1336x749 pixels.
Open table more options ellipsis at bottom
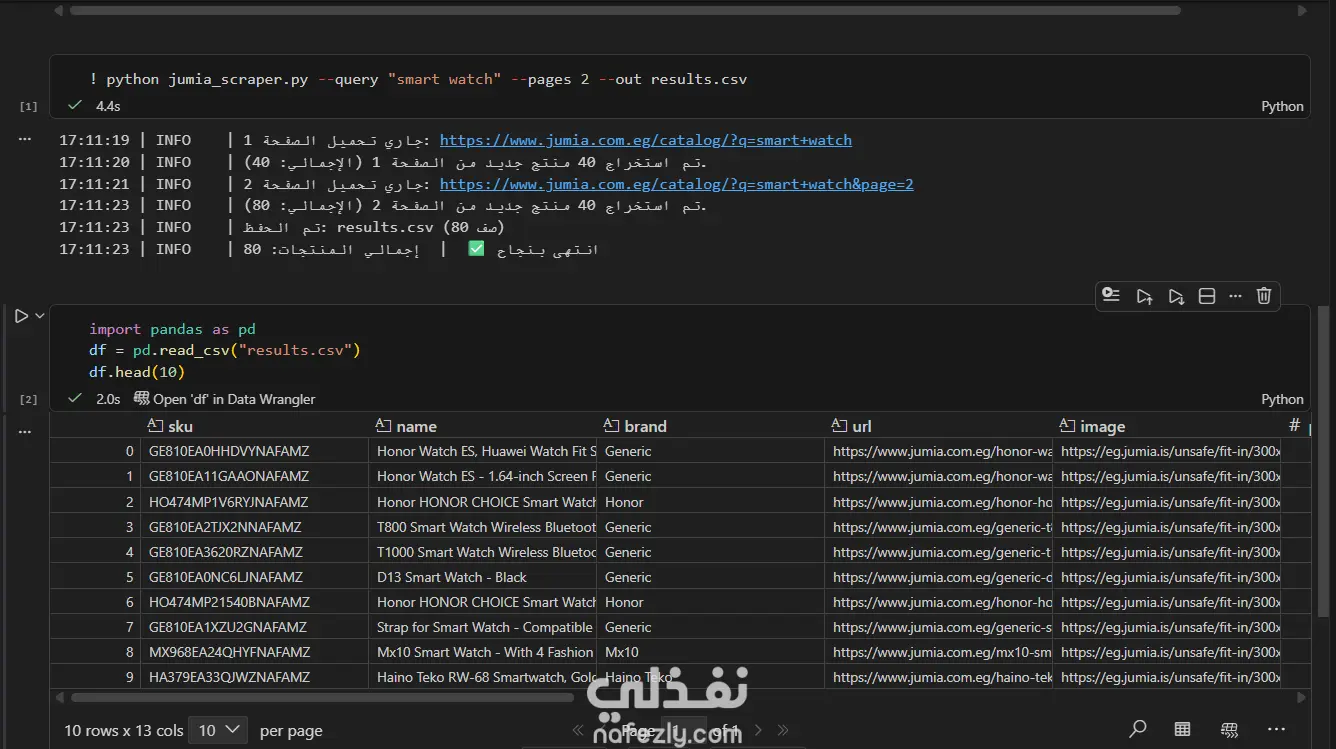point(1276,729)
